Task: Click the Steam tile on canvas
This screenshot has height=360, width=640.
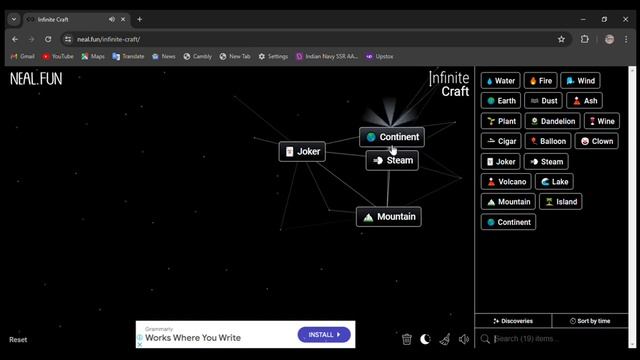Action: 392,160
